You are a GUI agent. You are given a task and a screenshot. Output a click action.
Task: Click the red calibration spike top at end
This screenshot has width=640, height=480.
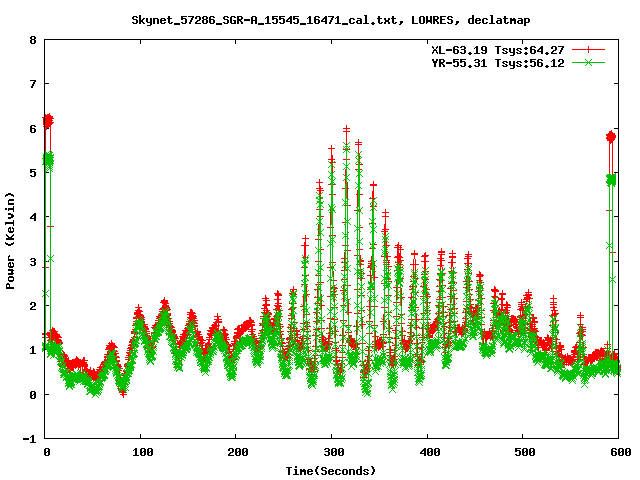(611, 135)
